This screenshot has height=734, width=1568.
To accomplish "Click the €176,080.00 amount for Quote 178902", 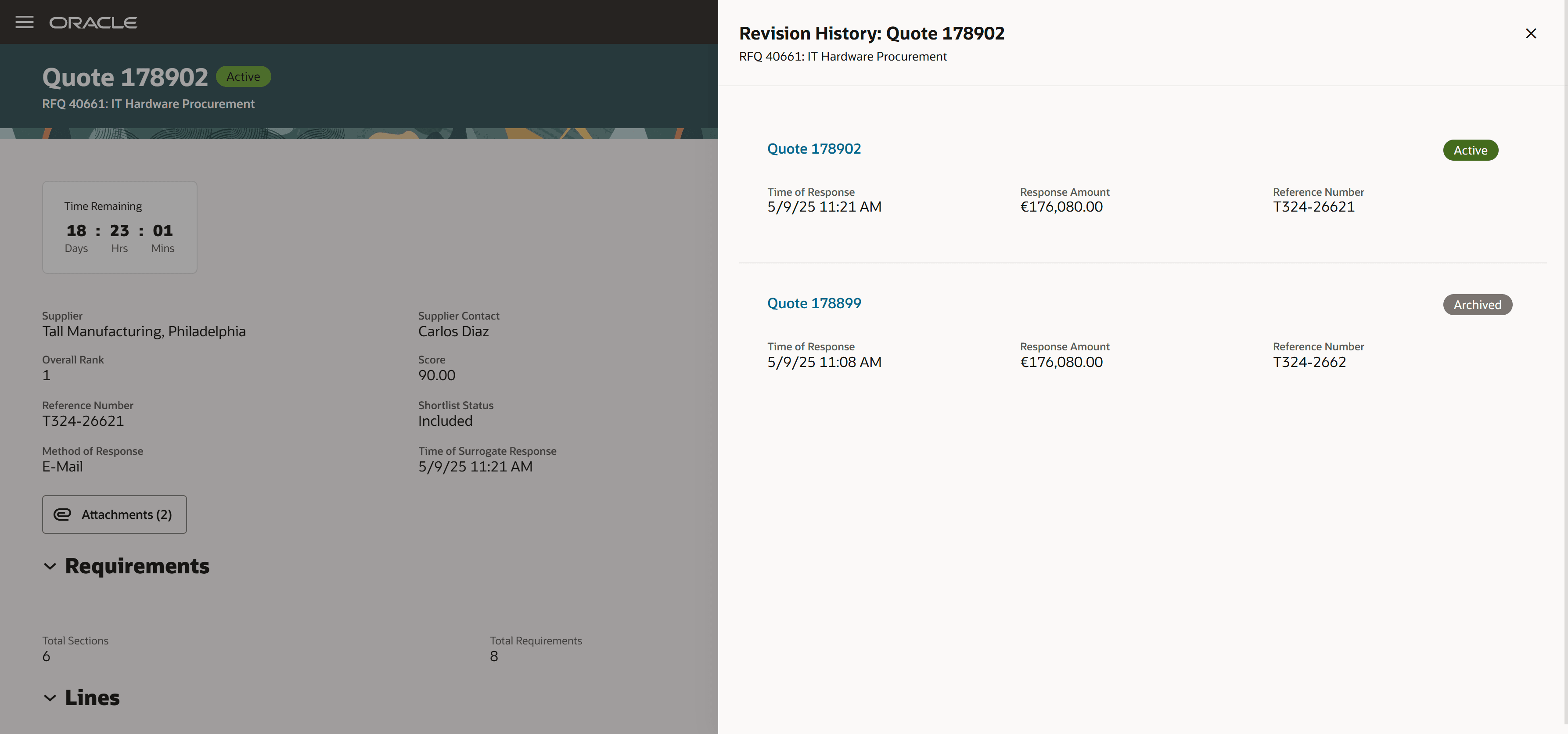I will click(x=1061, y=207).
